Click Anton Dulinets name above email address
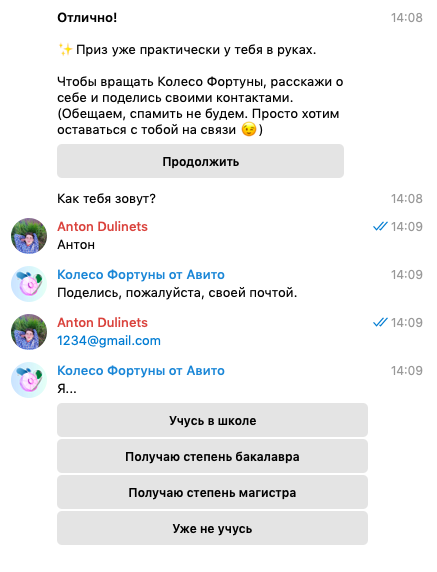This screenshot has width=437, height=572. coord(102,322)
